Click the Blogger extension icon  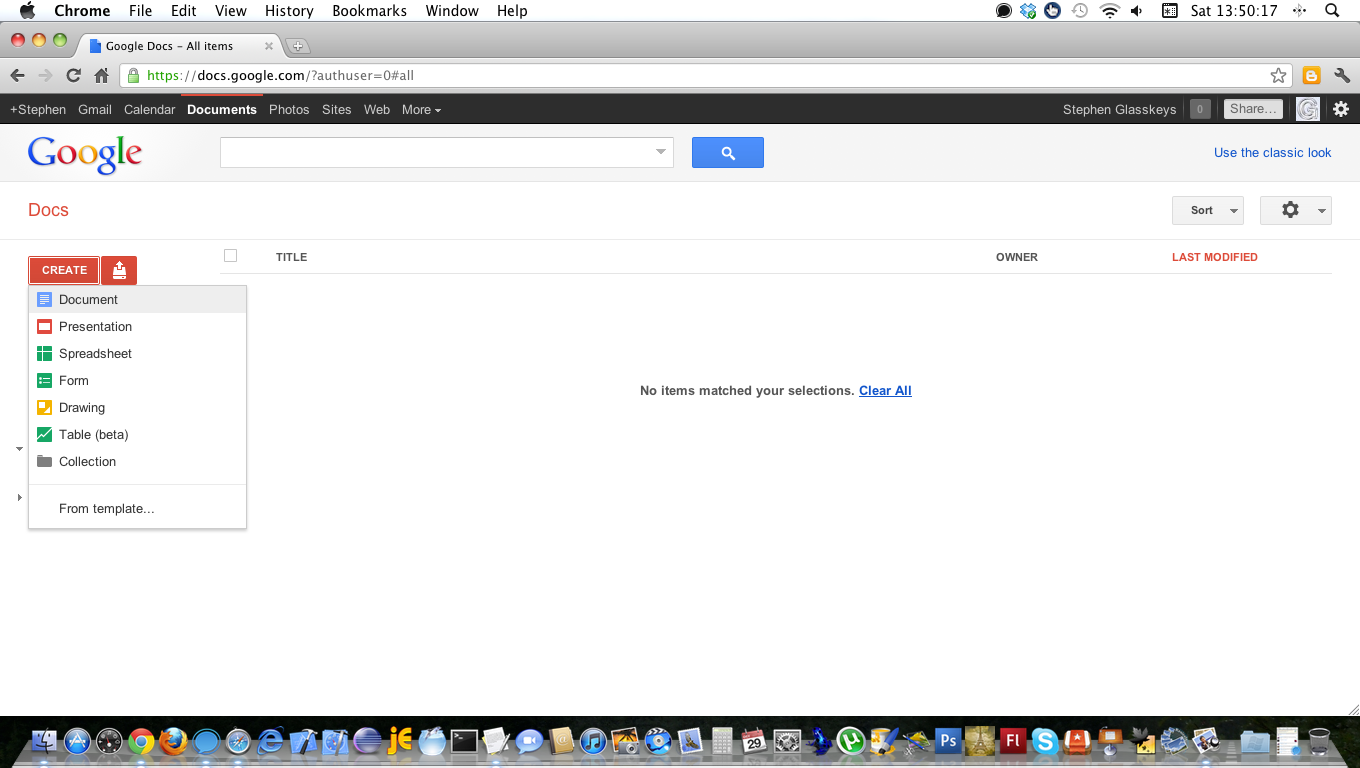point(1311,75)
